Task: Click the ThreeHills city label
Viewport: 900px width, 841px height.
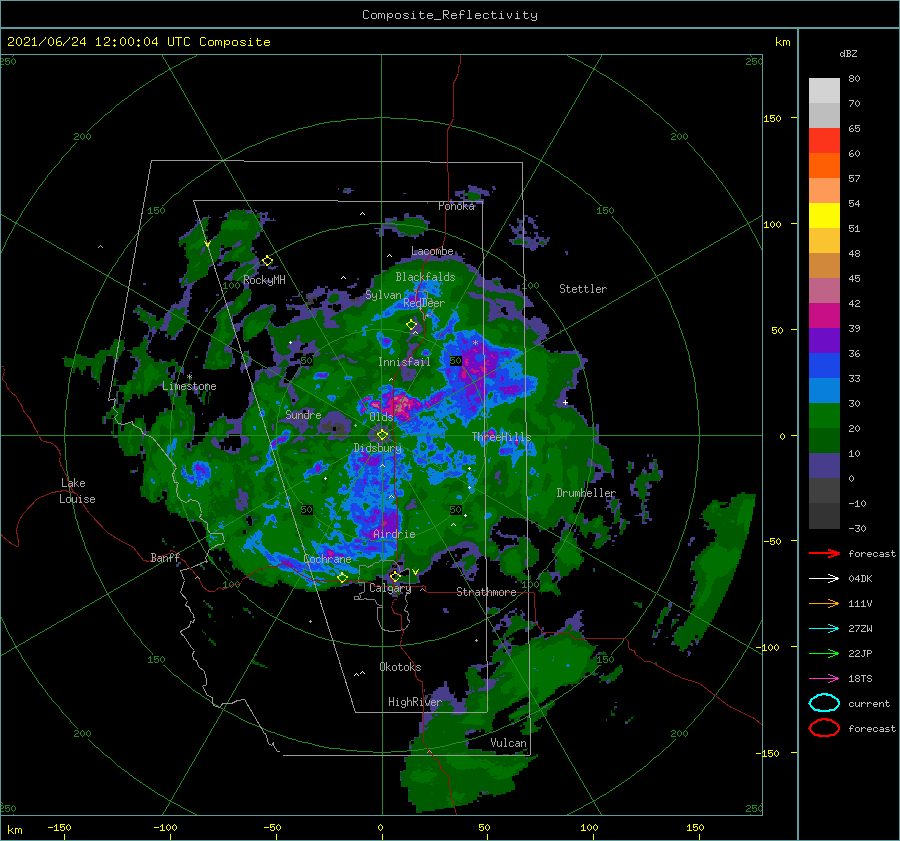Action: click(502, 437)
